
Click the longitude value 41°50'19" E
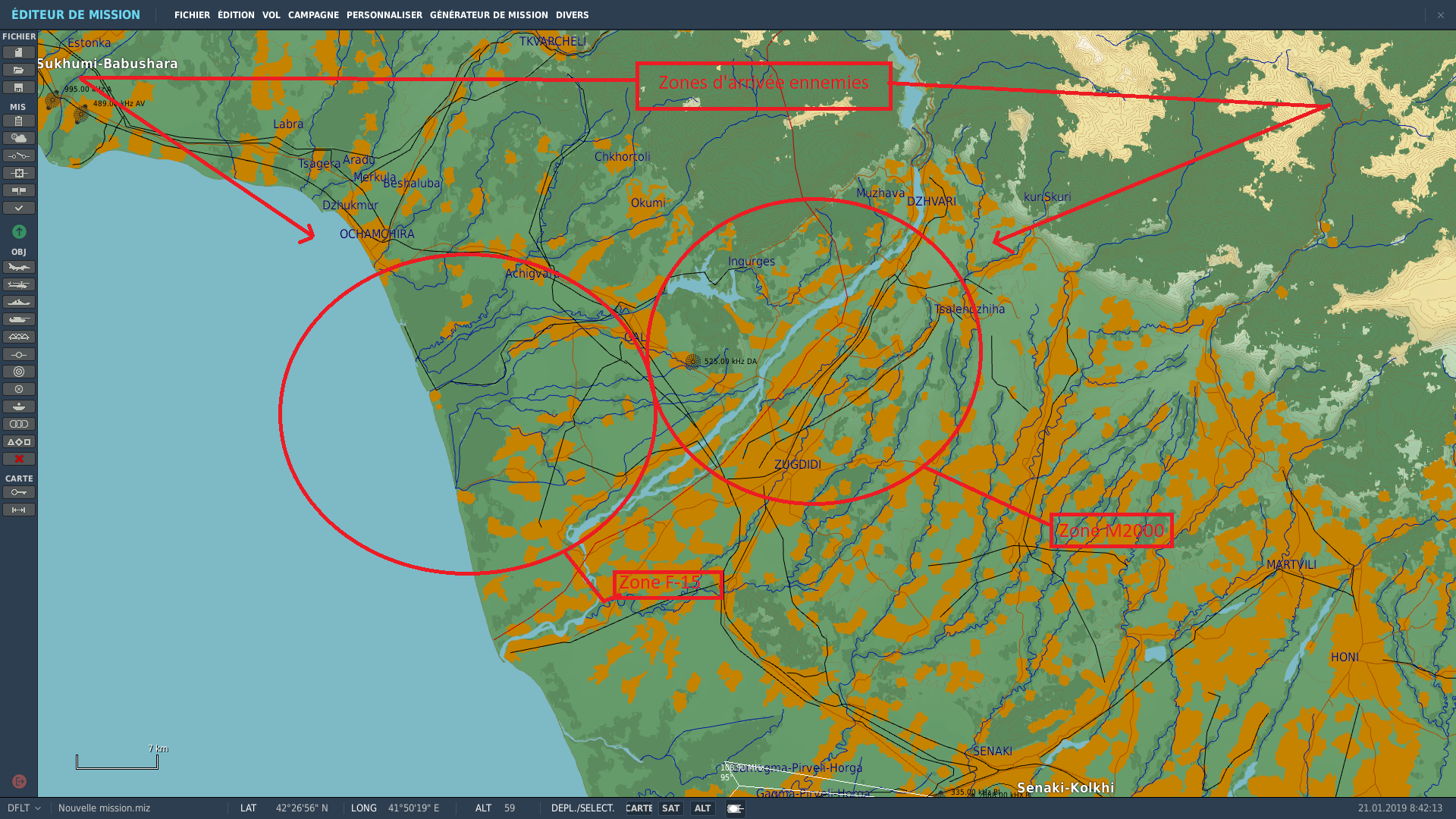[414, 808]
